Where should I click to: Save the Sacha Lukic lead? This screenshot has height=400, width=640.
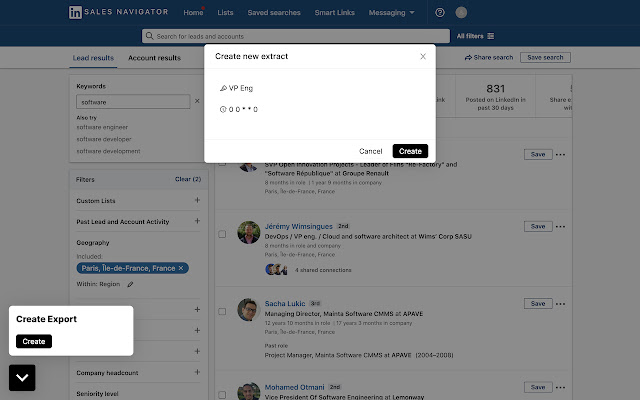[x=538, y=304]
